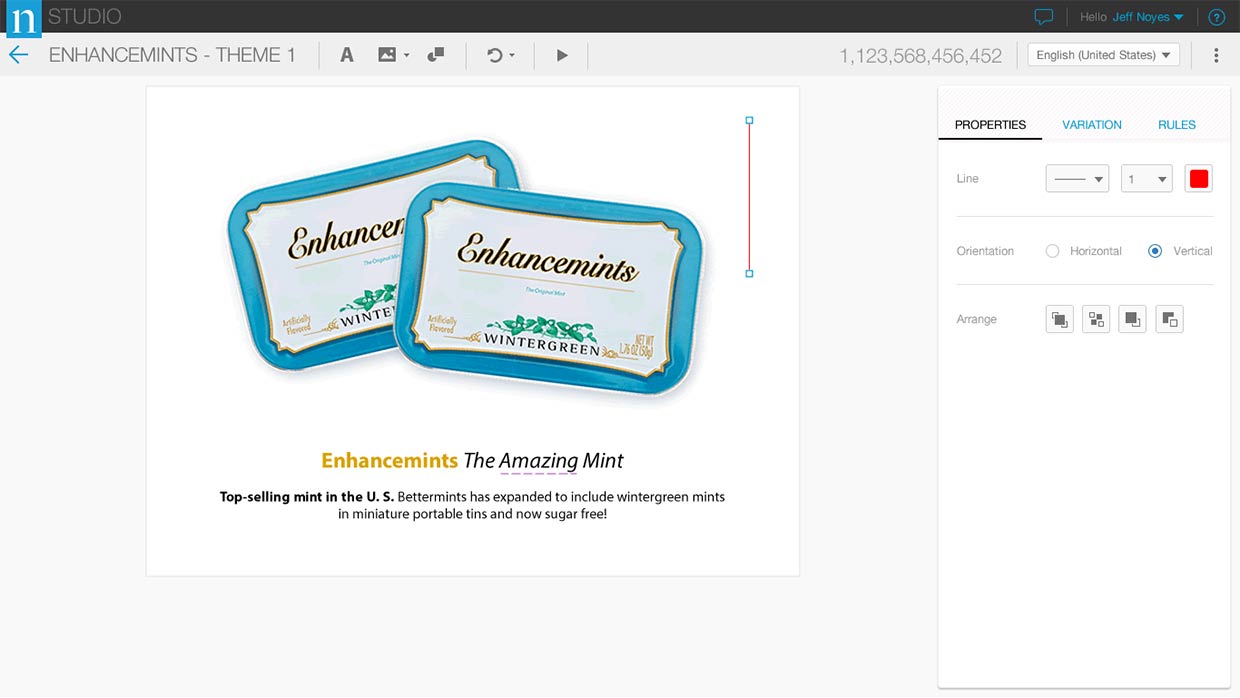Open the chat feedback icon
The image size is (1240, 698).
point(1044,17)
